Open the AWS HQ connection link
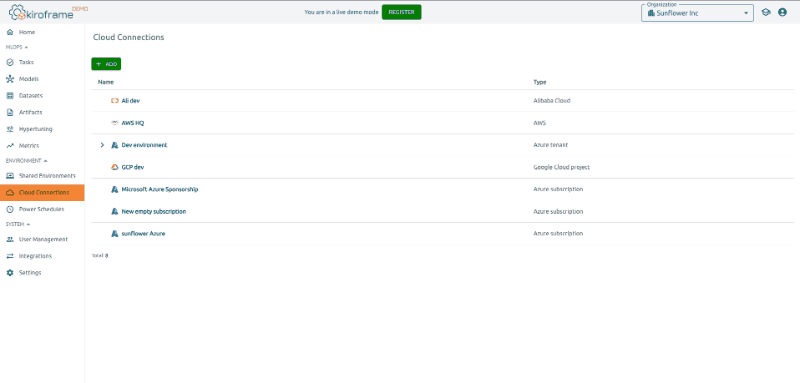800x383 pixels. (133, 123)
